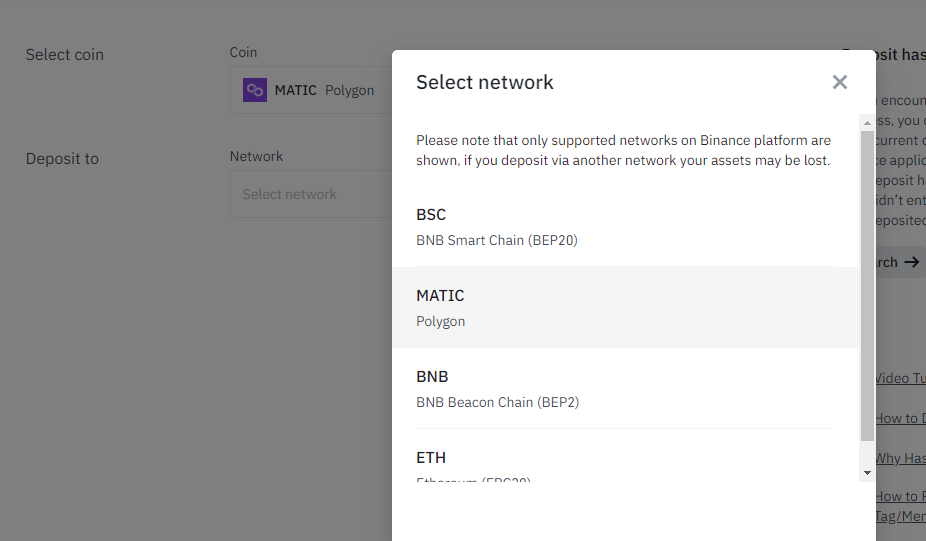Open the 'How to D...' help link
This screenshot has height=541, width=926.
tap(900, 418)
